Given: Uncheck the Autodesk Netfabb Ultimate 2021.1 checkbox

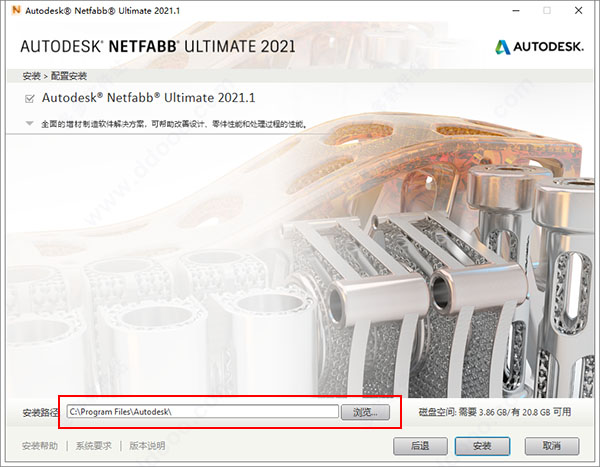Looking at the screenshot, I should point(29,99).
